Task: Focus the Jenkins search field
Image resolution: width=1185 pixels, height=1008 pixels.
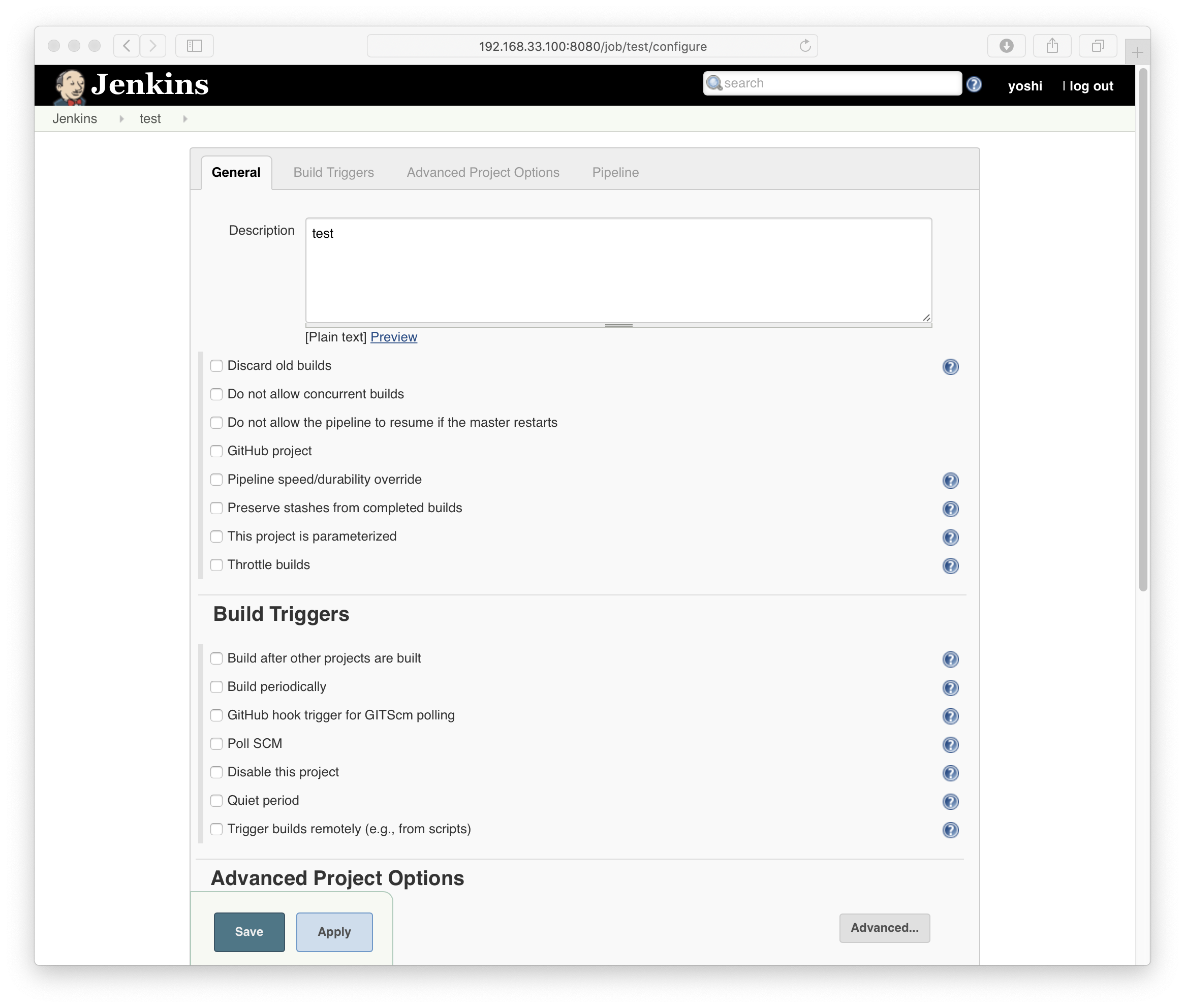Action: (x=832, y=83)
